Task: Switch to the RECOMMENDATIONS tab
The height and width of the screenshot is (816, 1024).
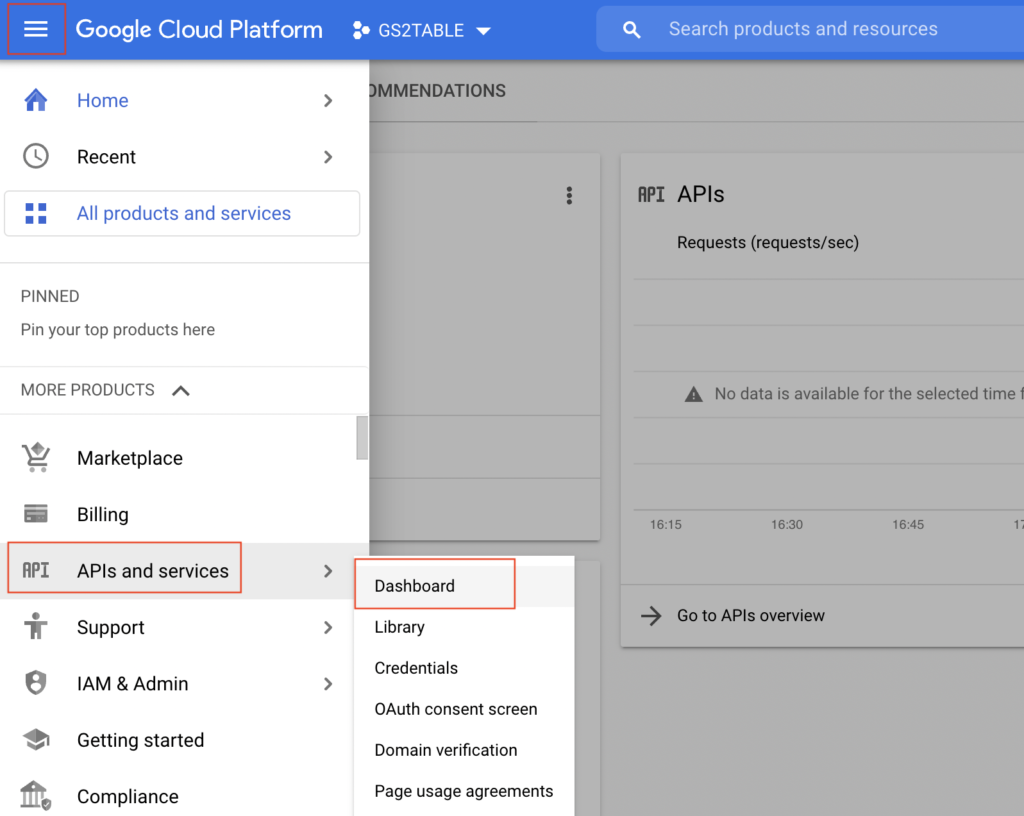Action: (x=436, y=91)
